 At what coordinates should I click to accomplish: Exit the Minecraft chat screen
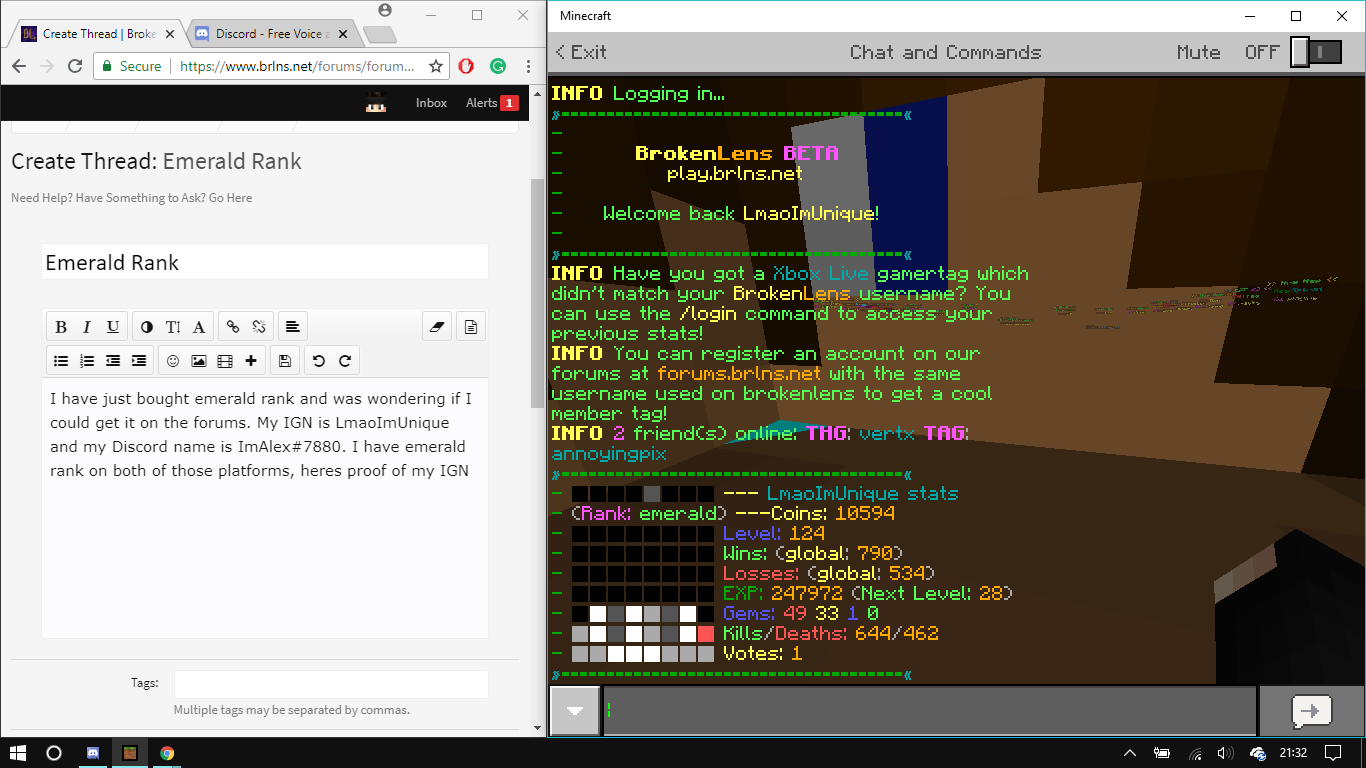[x=582, y=52]
